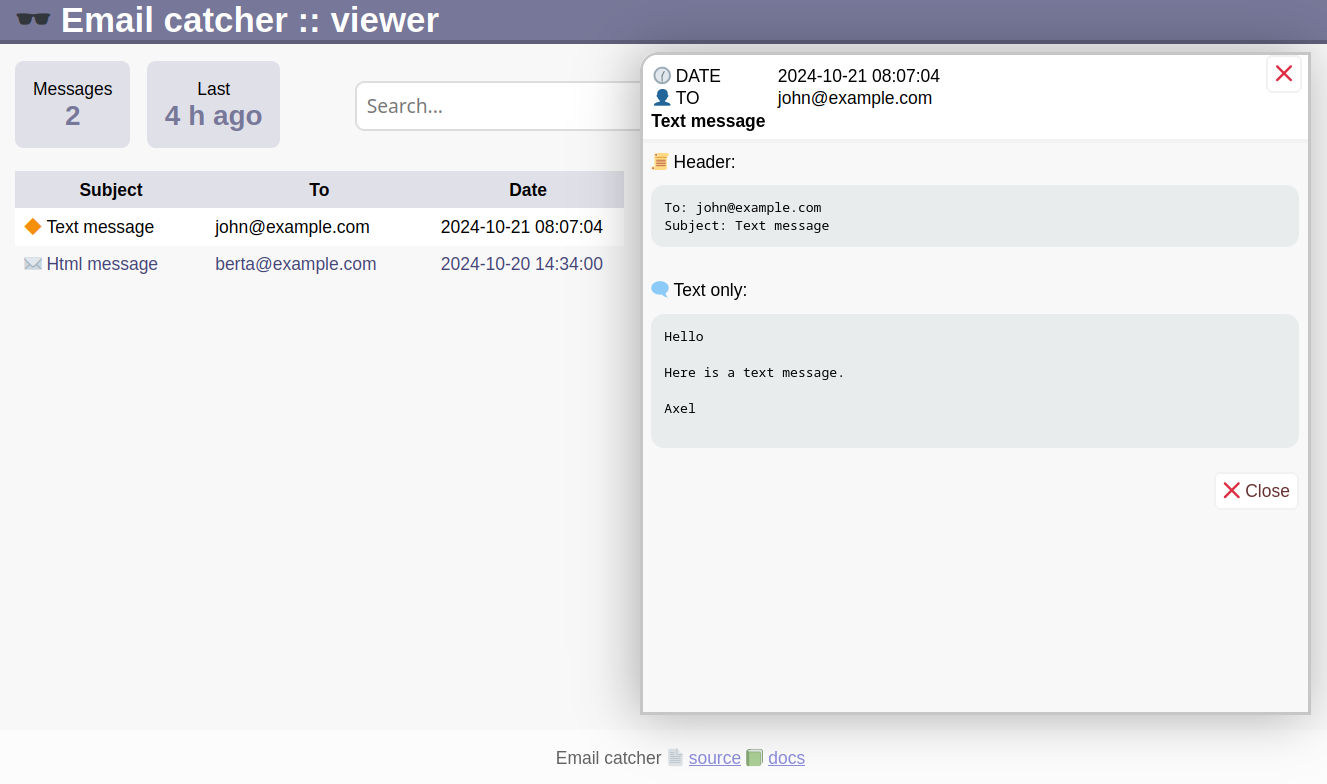
Task: Click date 2024-10-20 14:34:00 in table
Action: [522, 264]
